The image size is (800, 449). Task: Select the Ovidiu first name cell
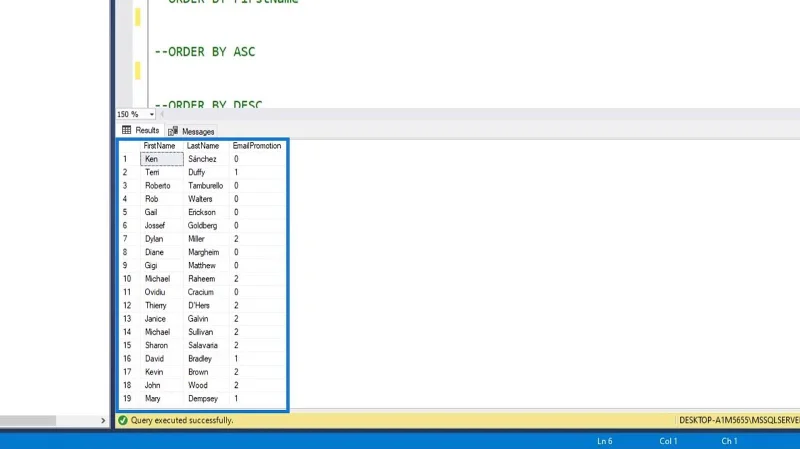[162, 291]
